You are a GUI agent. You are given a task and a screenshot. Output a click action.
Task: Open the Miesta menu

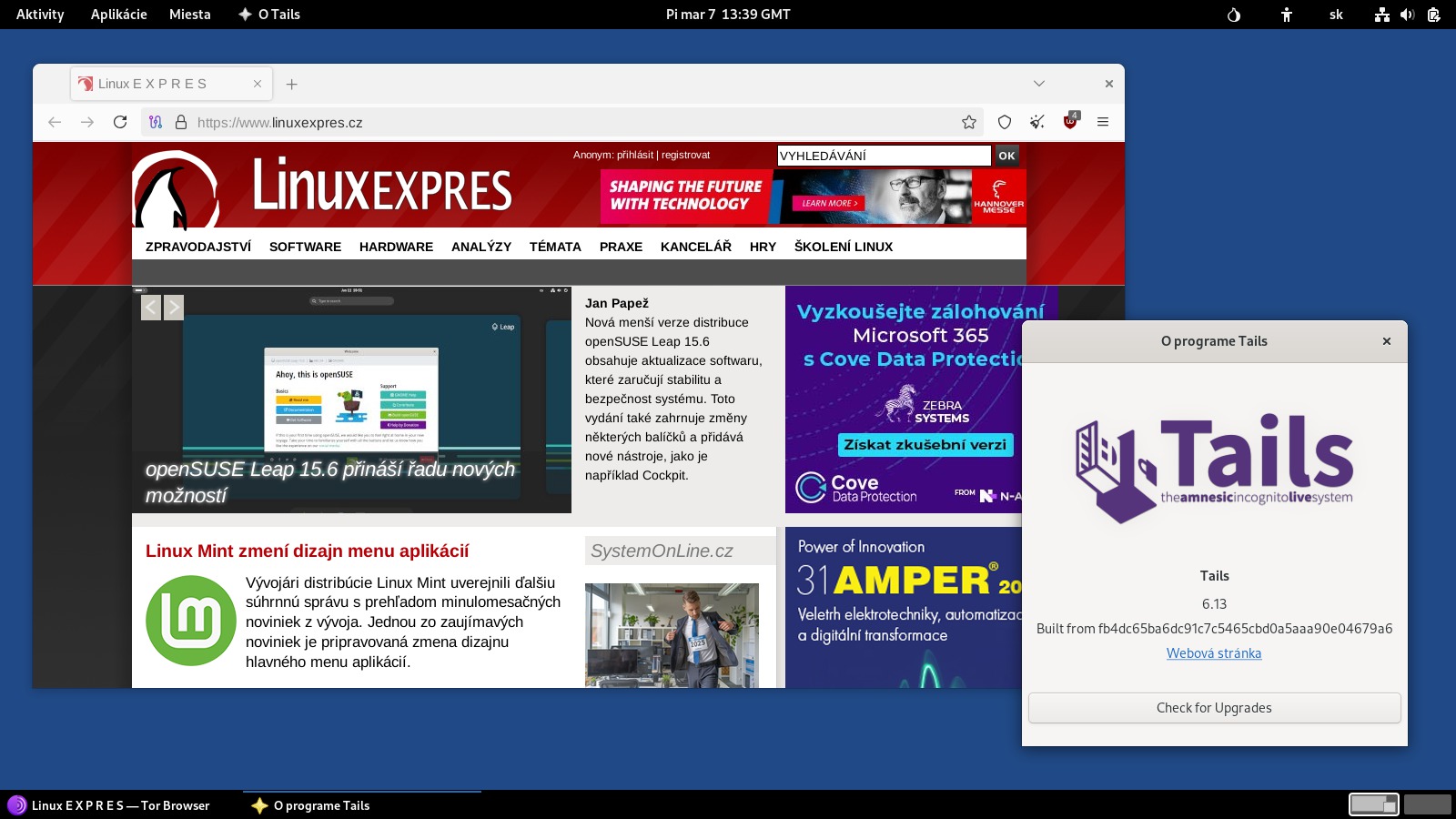[x=189, y=15]
